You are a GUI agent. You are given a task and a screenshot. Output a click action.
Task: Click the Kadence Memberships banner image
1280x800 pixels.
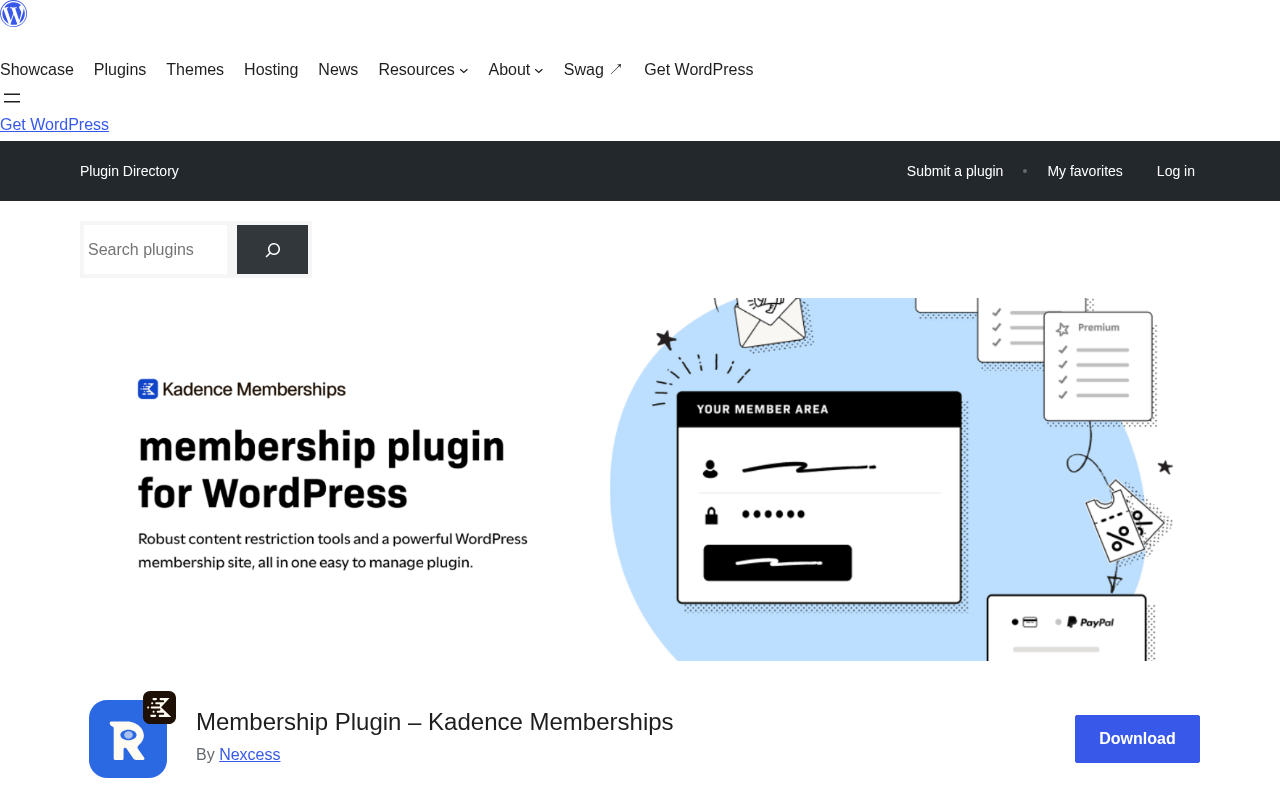(x=640, y=479)
